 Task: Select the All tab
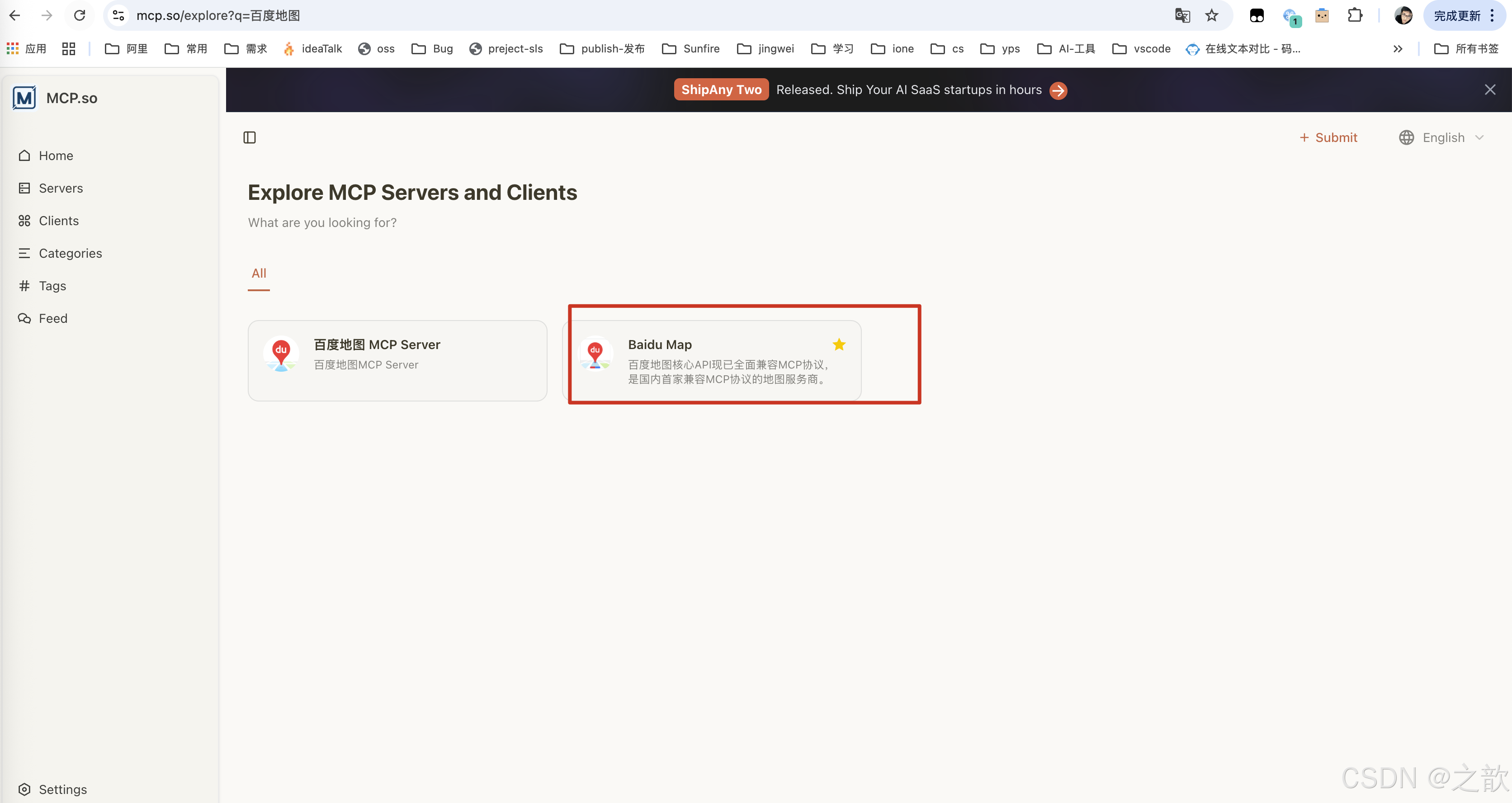click(x=259, y=273)
